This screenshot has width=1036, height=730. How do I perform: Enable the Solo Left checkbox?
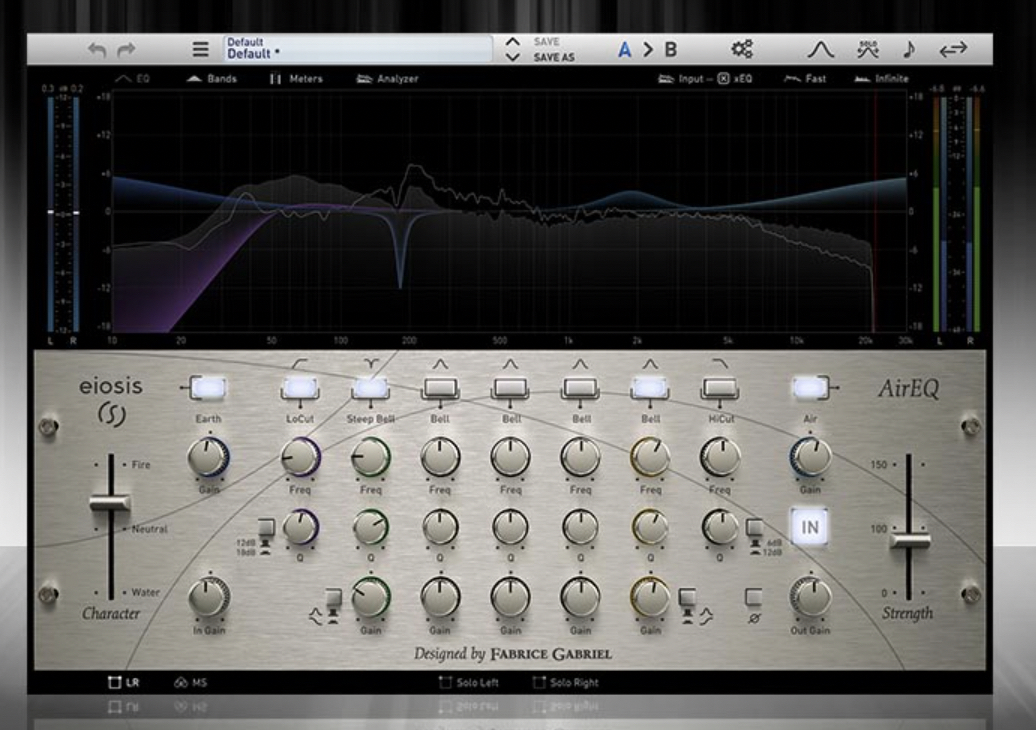click(468, 682)
